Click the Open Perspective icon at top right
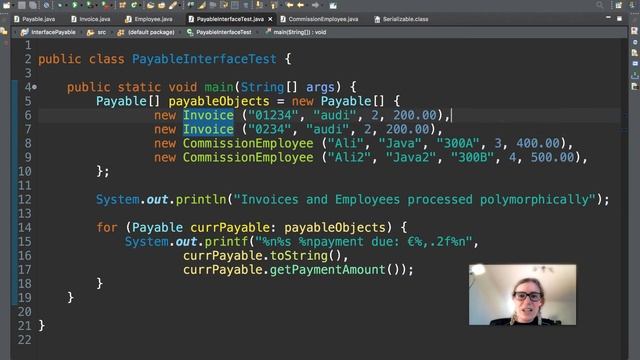 click(x=619, y=5)
